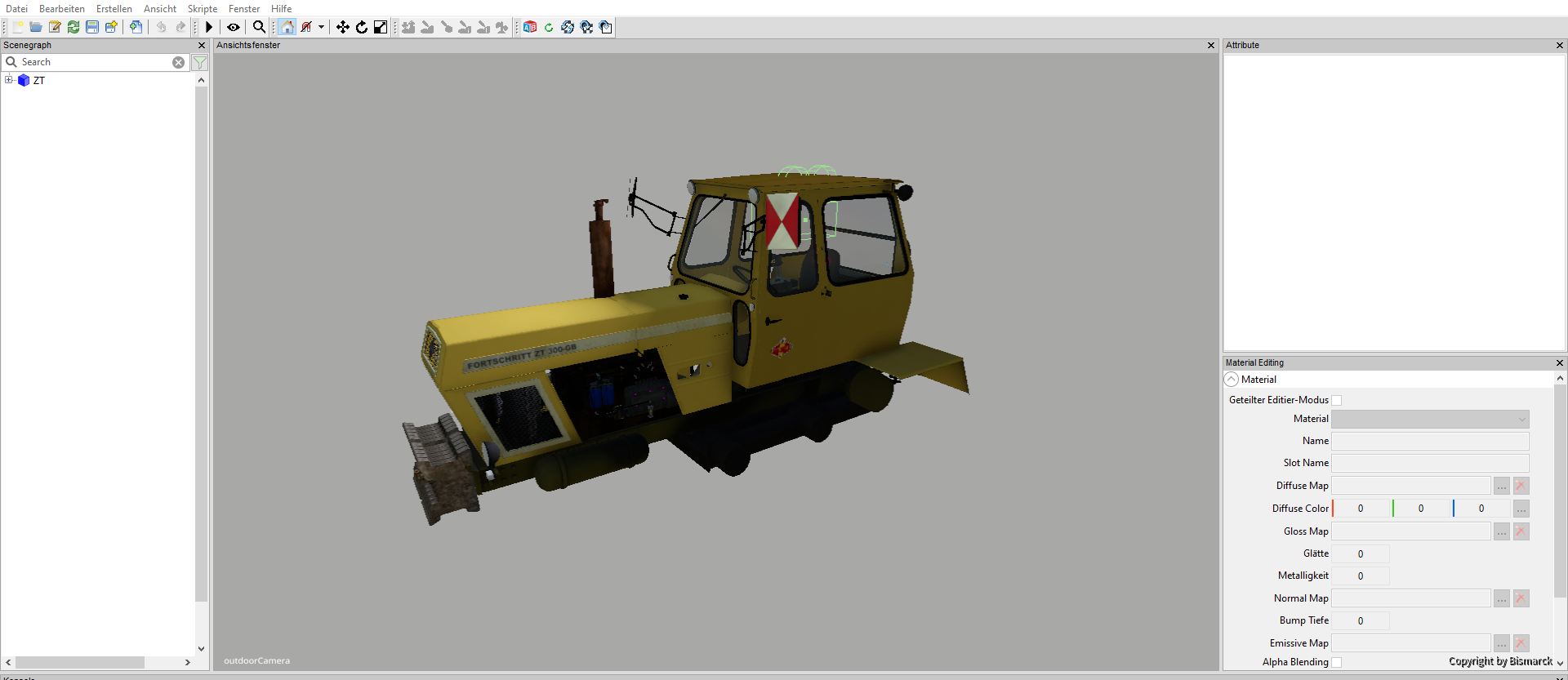Click the small green refresh arrow icon
The image size is (1568, 680).
[549, 27]
